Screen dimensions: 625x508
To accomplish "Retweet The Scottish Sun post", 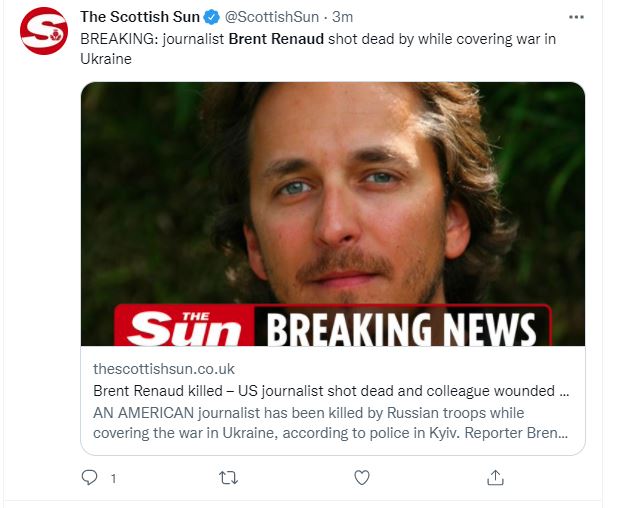I will click(228, 477).
